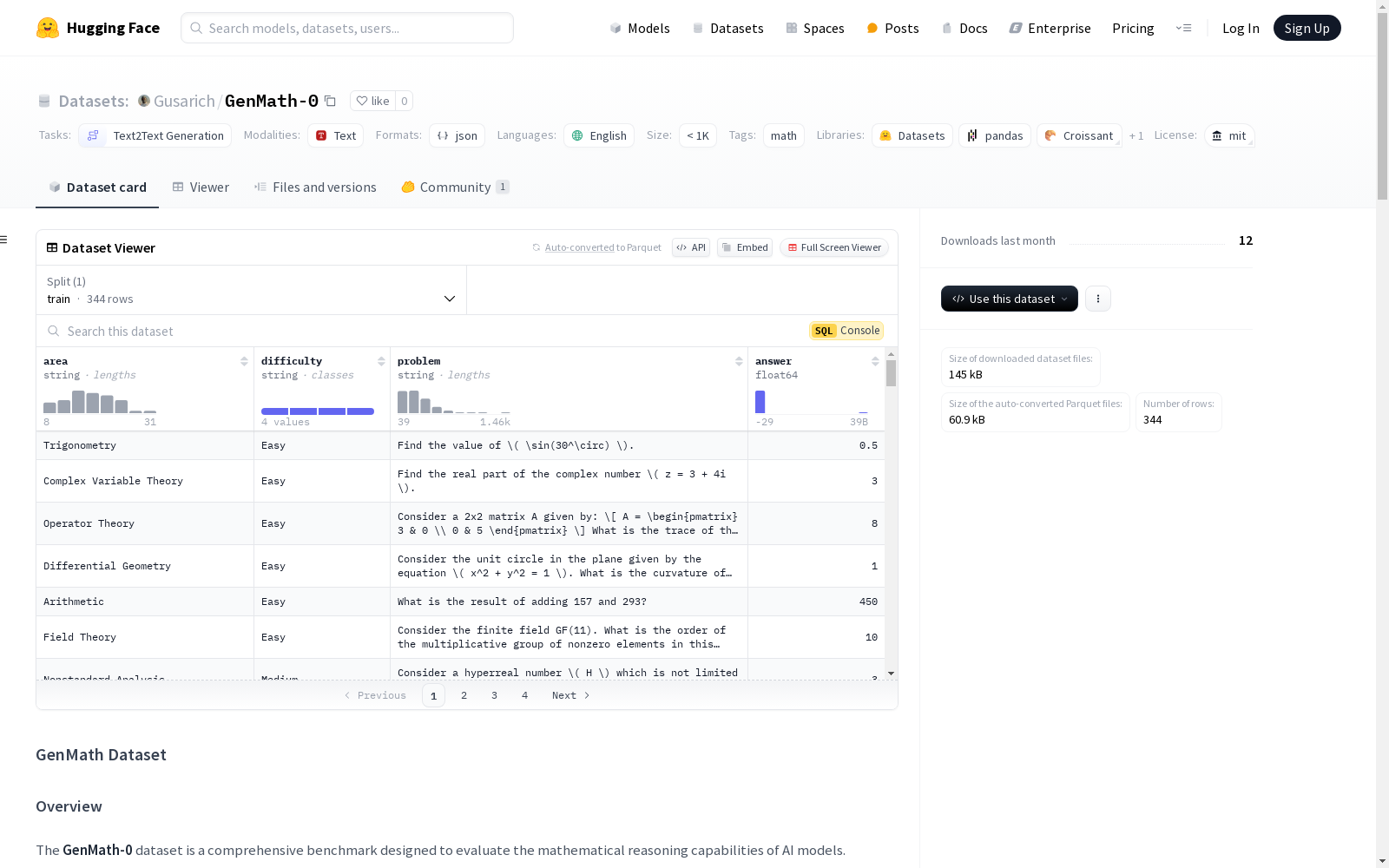Sort the problem column
This screenshot has height=868, width=1389.
point(739,361)
